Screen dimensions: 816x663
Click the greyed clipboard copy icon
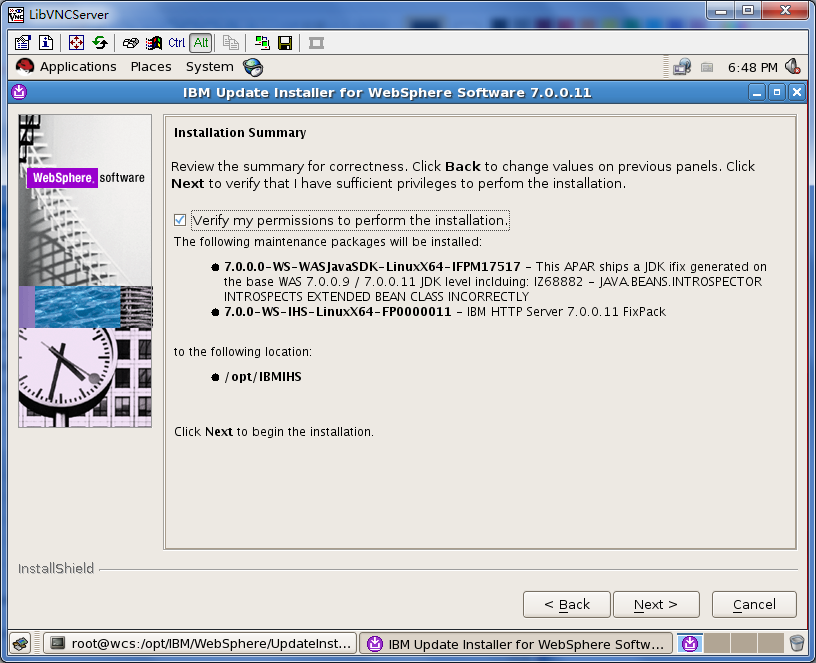[x=231, y=43]
